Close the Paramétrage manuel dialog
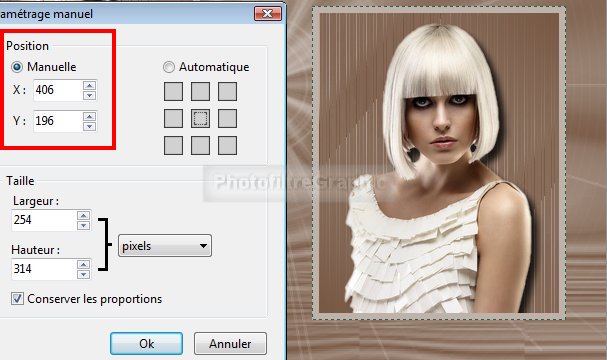This screenshot has width=607, height=360. (x=267, y=14)
